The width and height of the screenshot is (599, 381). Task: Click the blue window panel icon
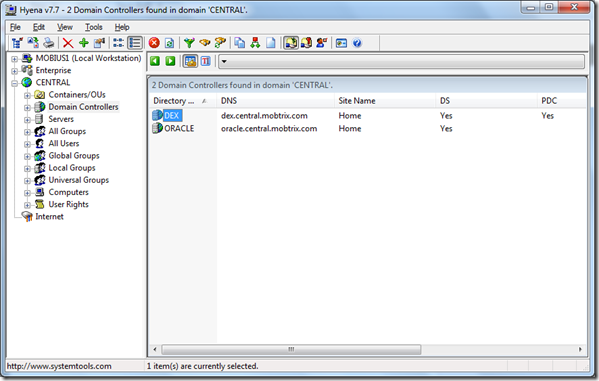(341, 43)
